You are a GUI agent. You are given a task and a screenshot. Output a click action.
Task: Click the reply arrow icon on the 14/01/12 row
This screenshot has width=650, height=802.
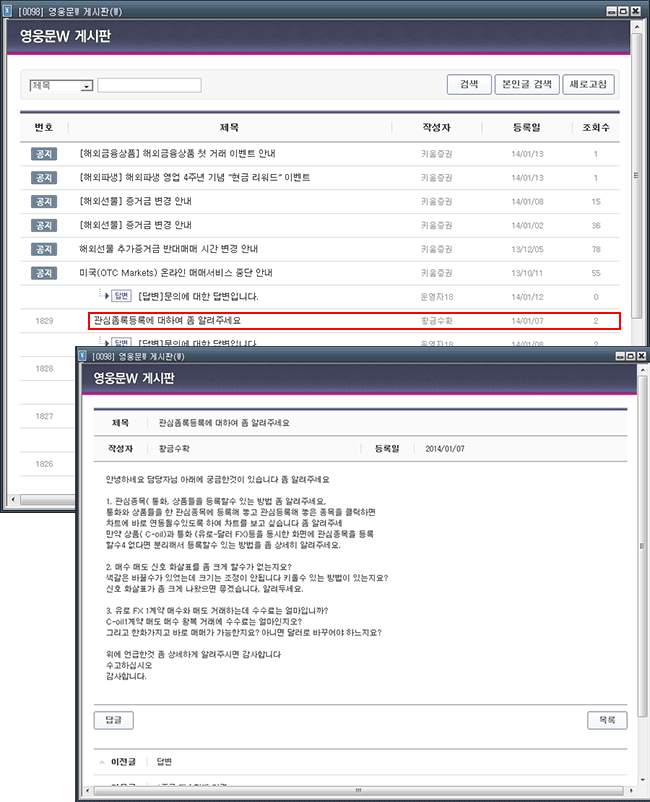tap(106, 296)
